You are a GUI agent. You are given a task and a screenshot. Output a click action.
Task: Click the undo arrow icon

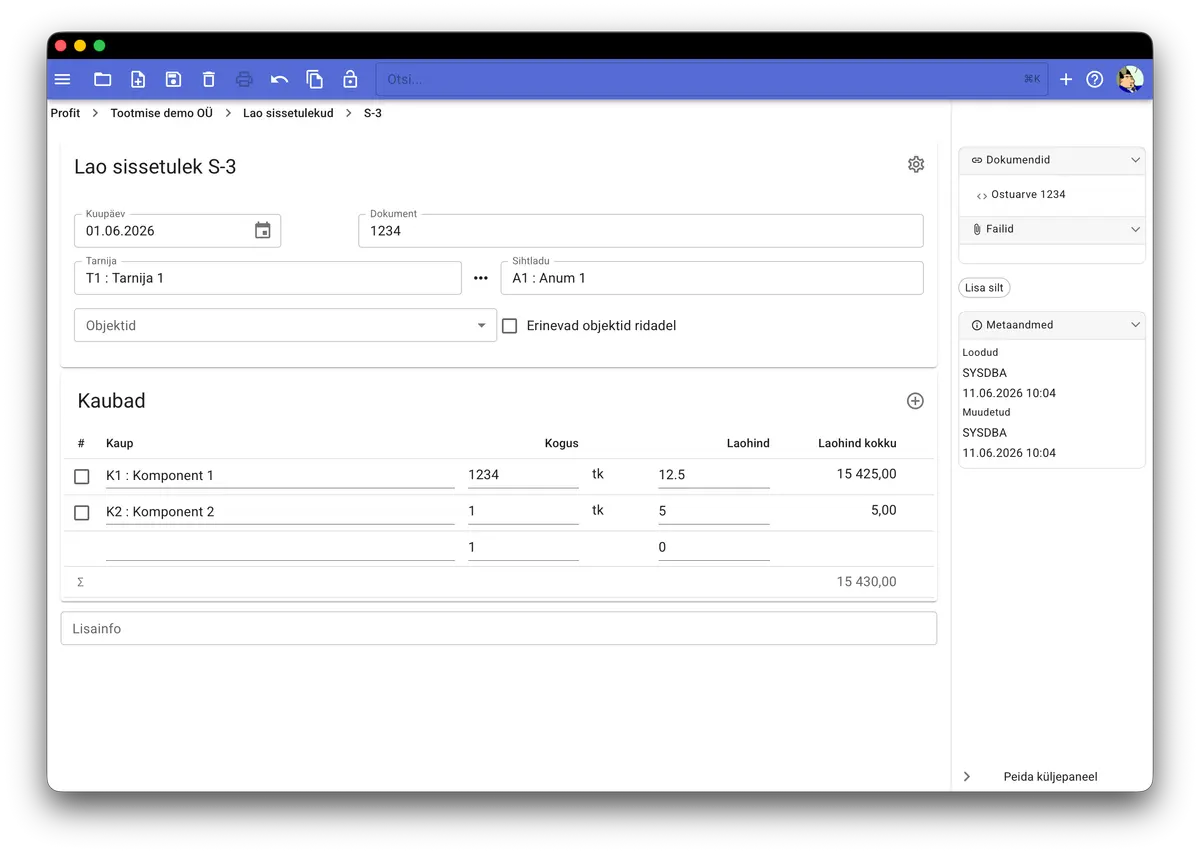pos(279,79)
